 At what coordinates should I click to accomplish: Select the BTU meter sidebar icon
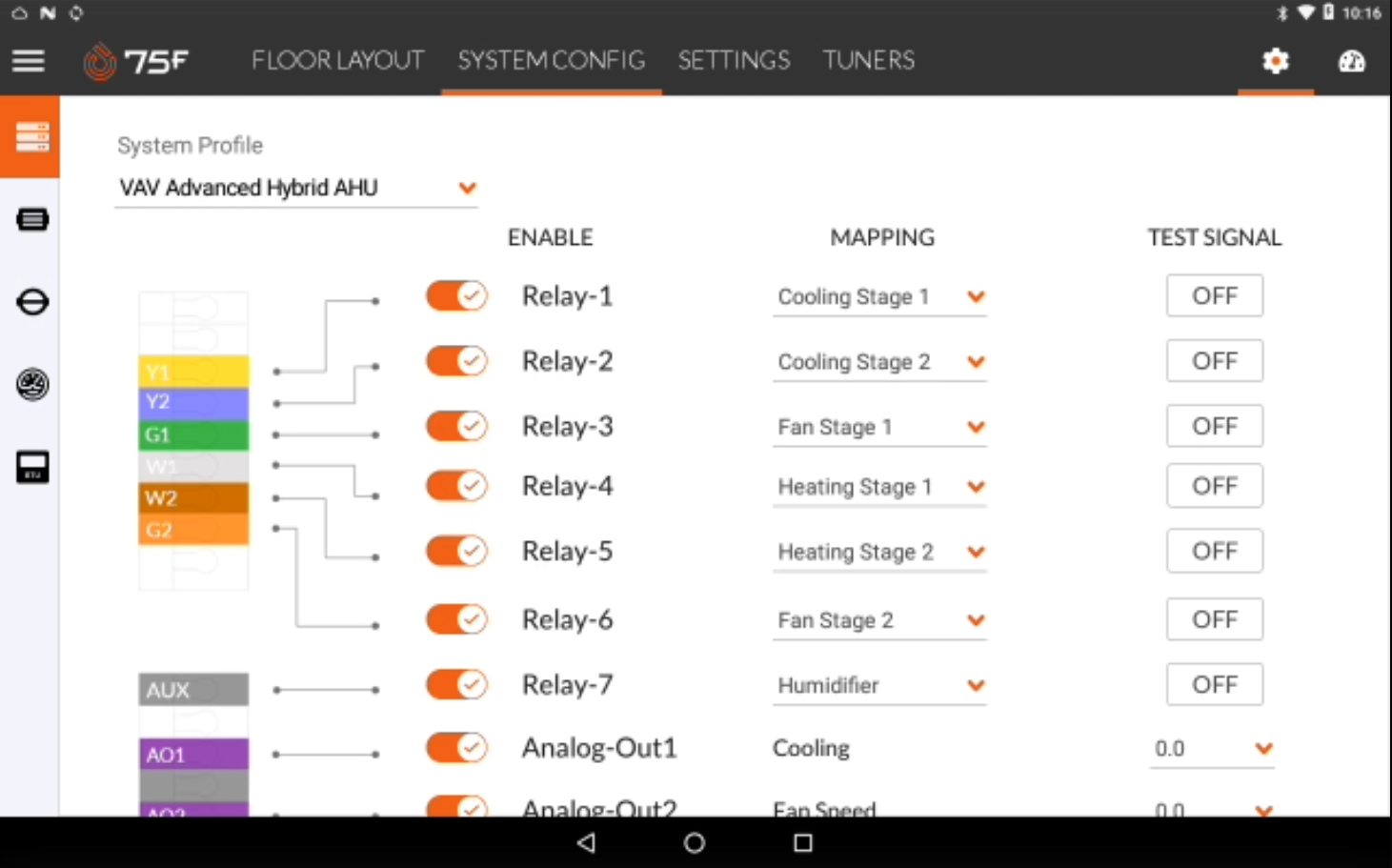point(32,467)
